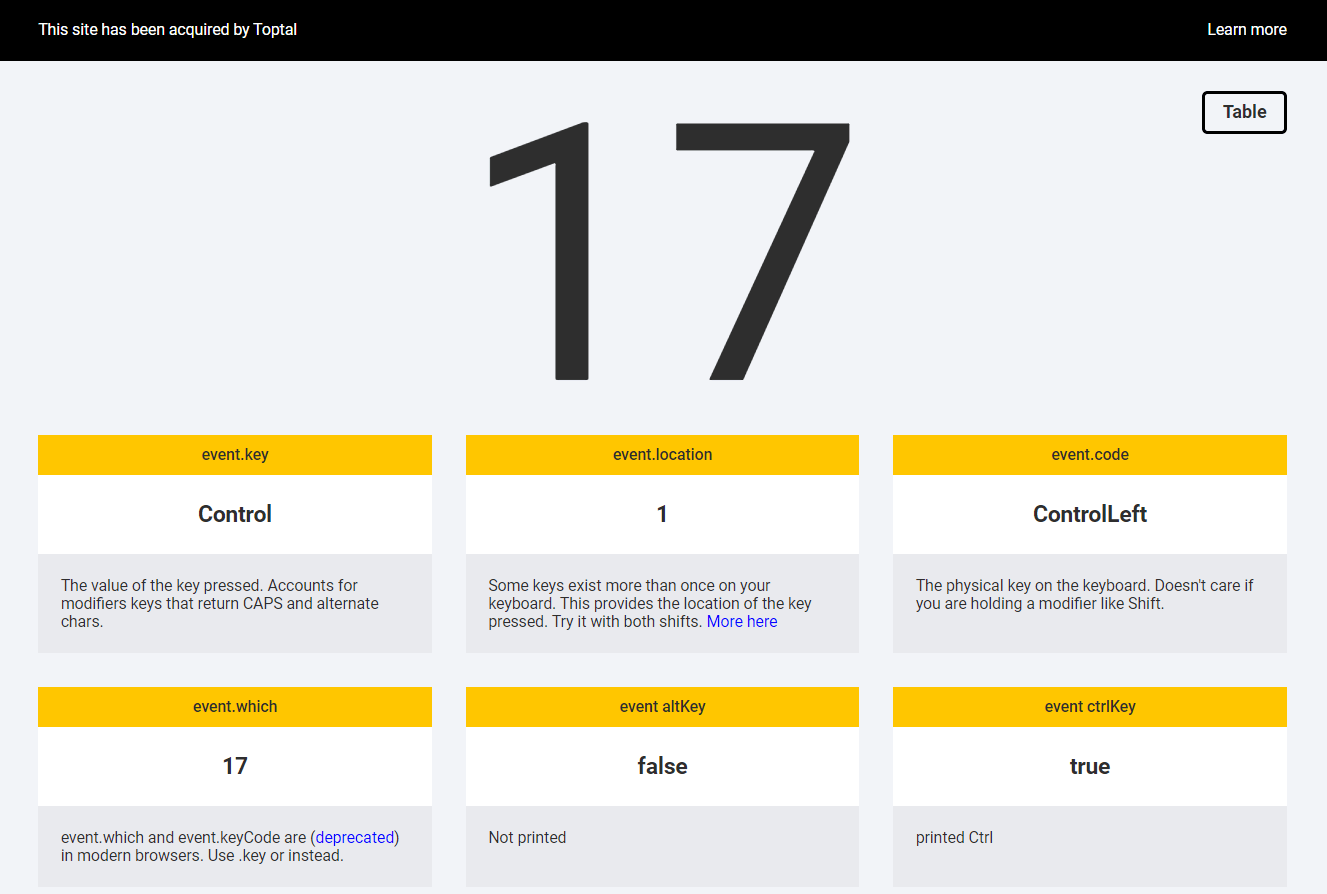Click the 'printed Ctrl' description text
This screenshot has height=894, width=1327.
coord(954,838)
